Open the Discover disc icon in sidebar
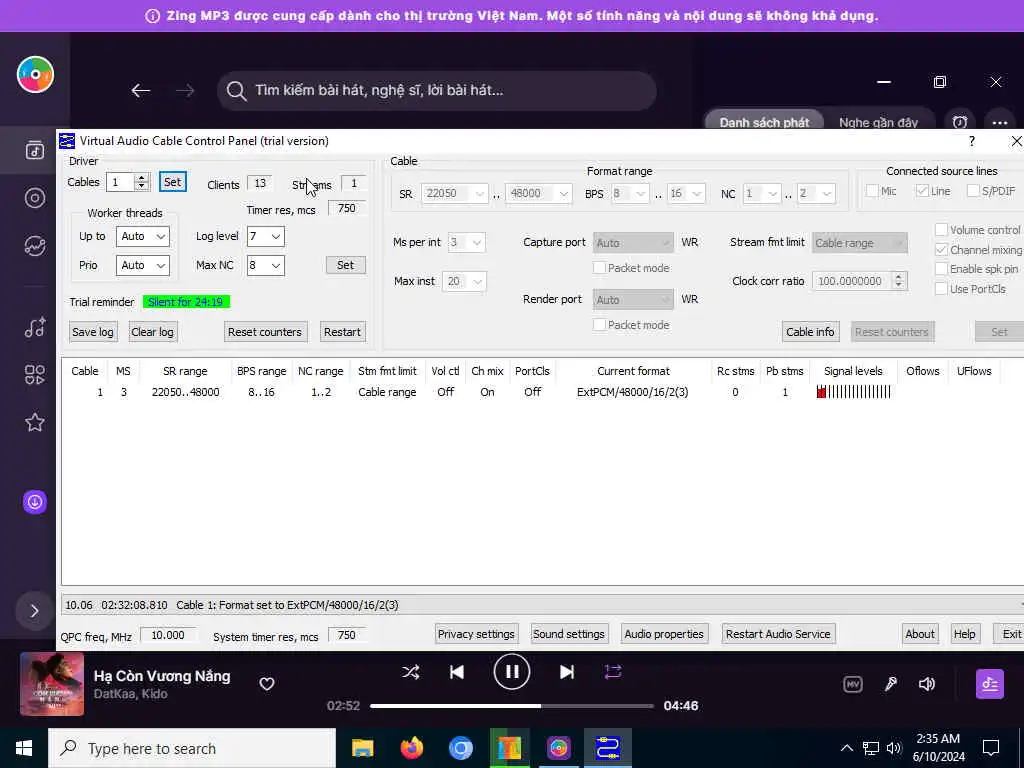The height and width of the screenshot is (768, 1024). 35,198
